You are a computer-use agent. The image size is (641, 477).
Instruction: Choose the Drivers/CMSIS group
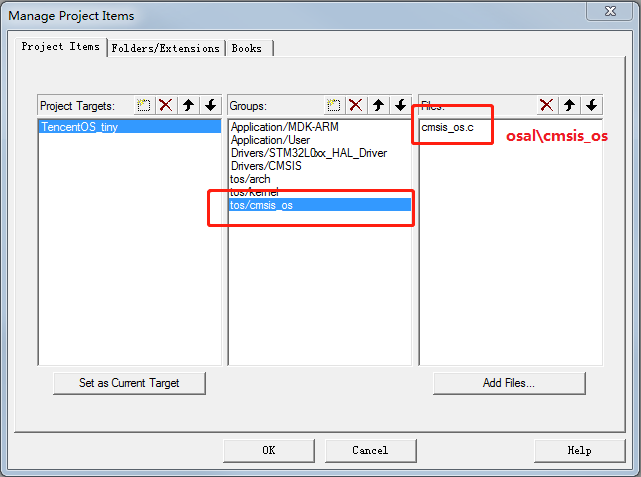click(265, 166)
